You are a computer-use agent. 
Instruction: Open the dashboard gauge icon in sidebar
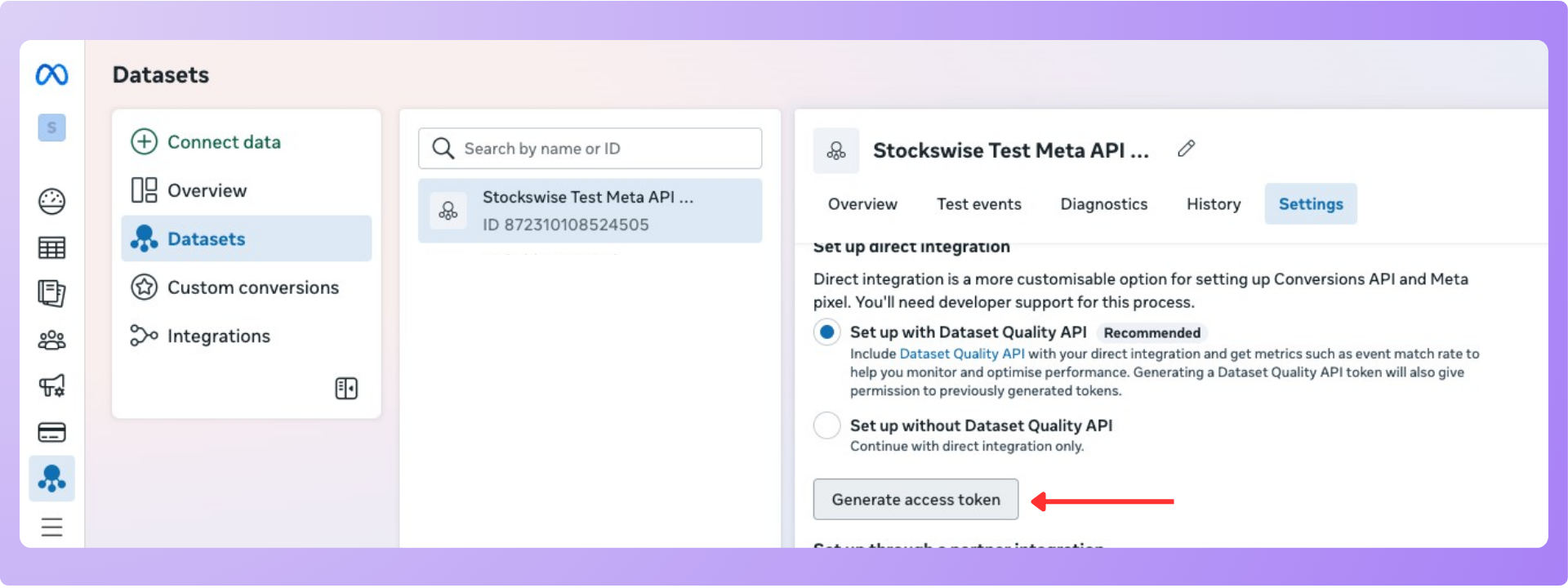[x=51, y=201]
